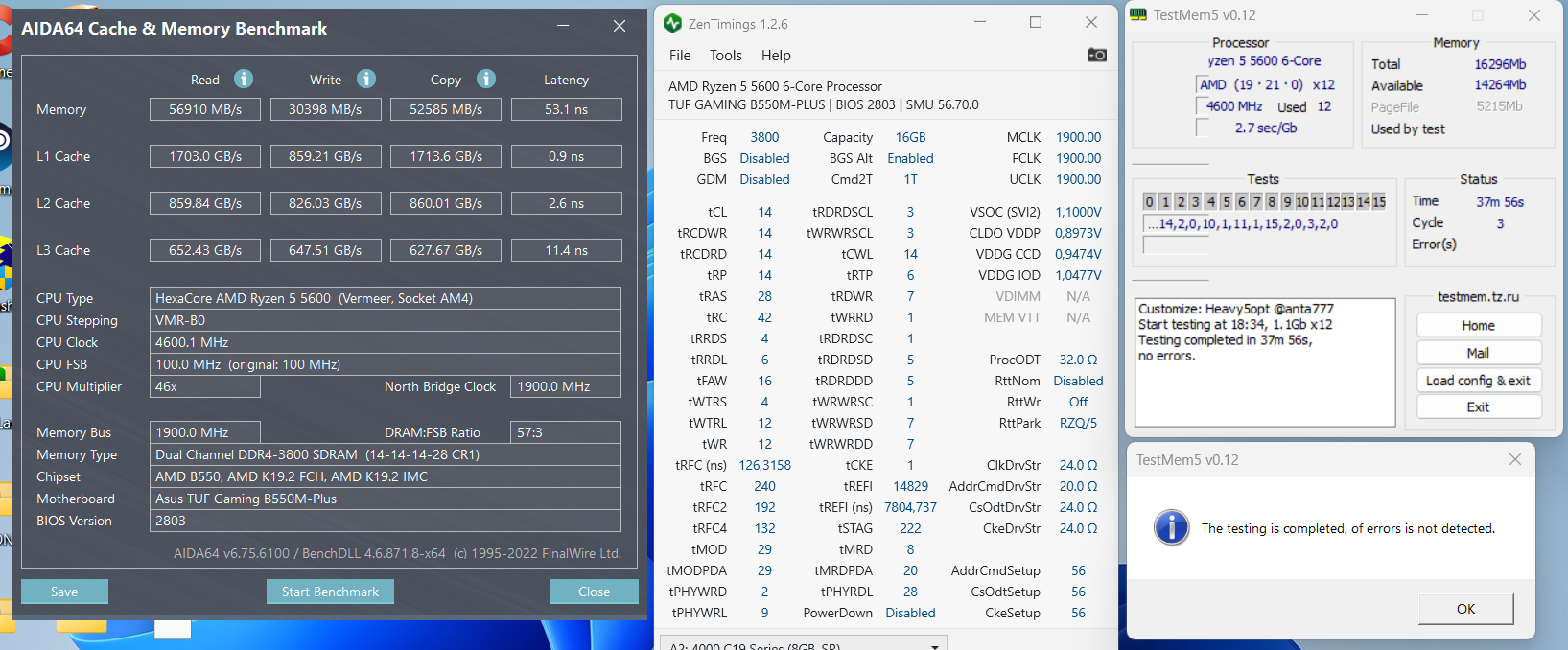
Task: Close the TestMem5 completion dialog with X
Action: pyautogui.click(x=1515, y=459)
